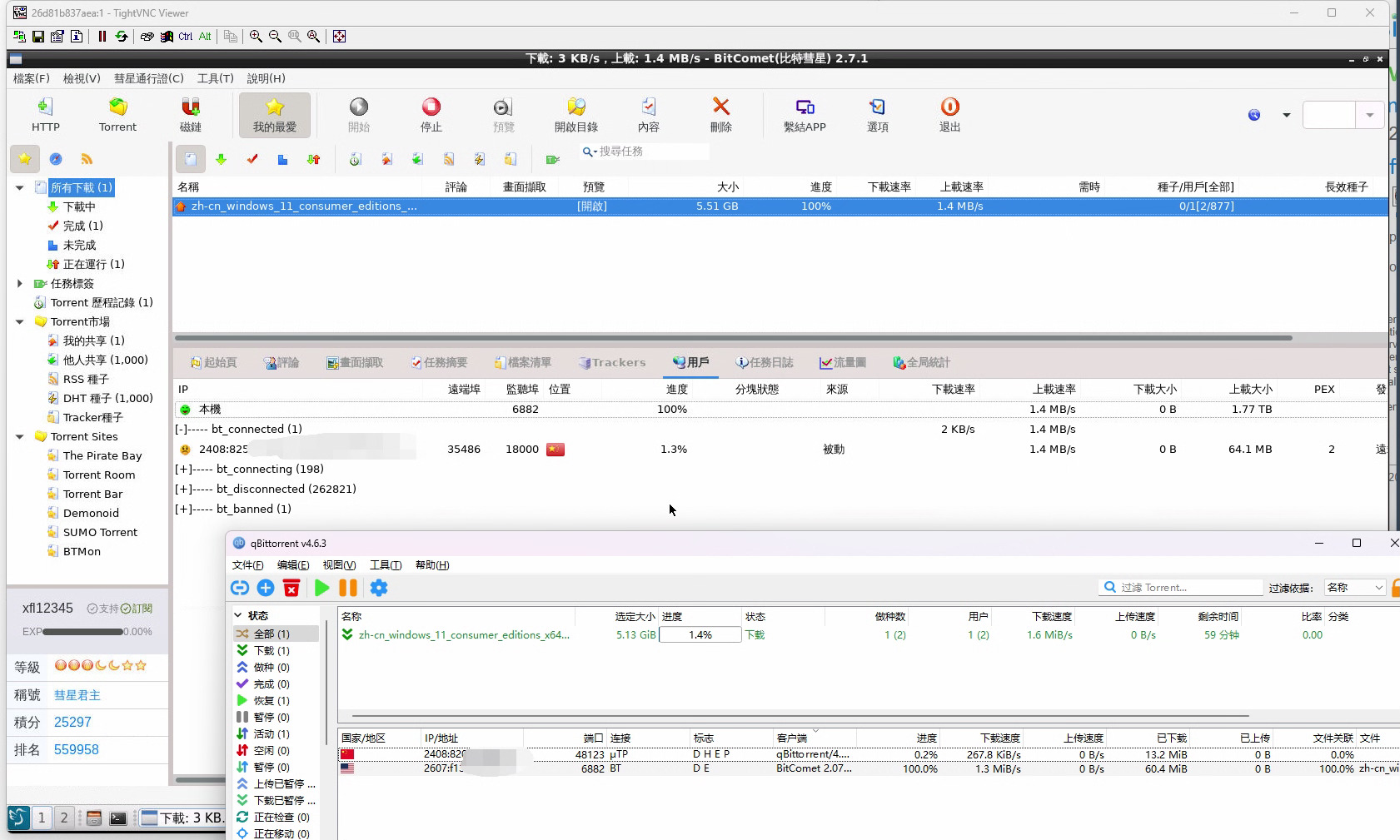Switch to the 流量圖 tab

843,362
